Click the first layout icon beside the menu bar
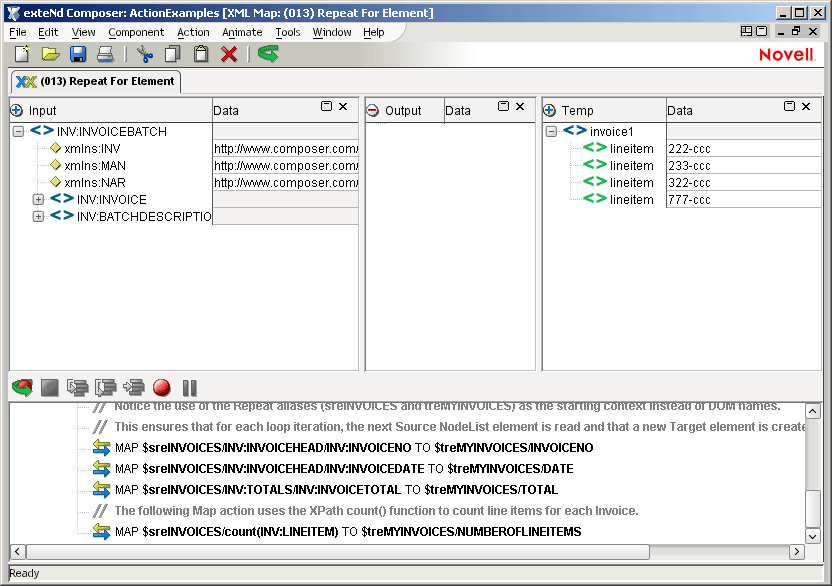The image size is (832, 586). point(746,31)
